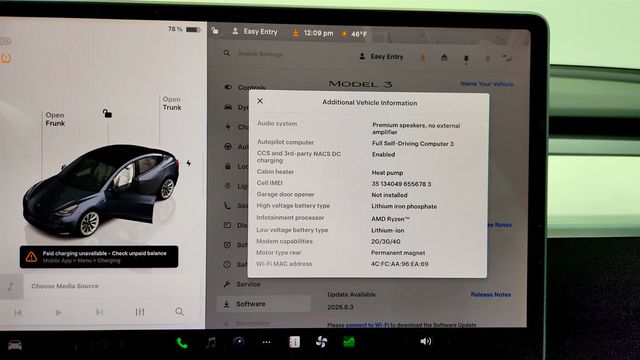Image resolution: width=640 pixels, height=360 pixels.
Task: Tap the connectivity signal icon in settings header
Action: click(x=507, y=59)
